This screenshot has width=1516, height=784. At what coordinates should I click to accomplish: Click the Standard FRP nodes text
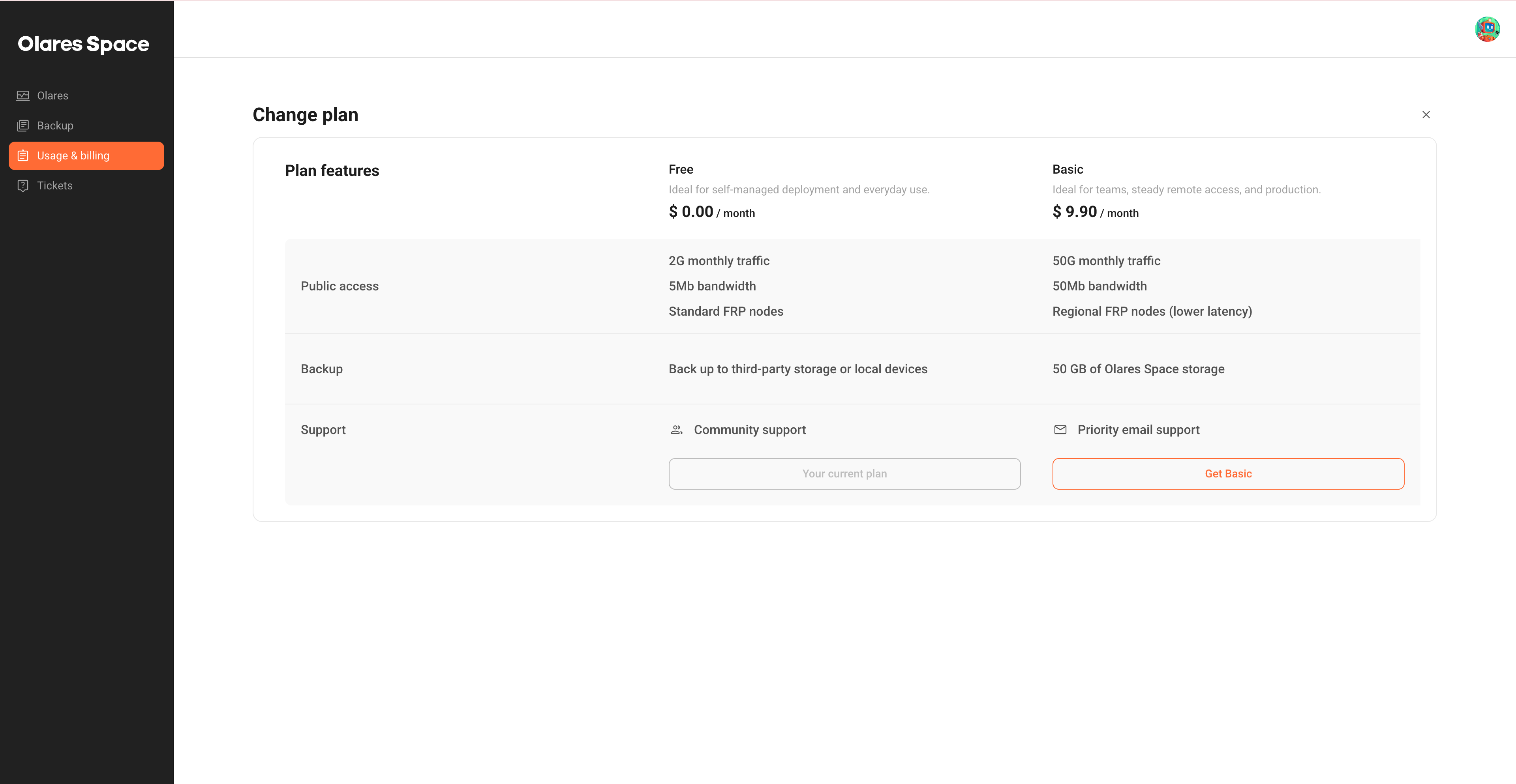[x=726, y=312]
